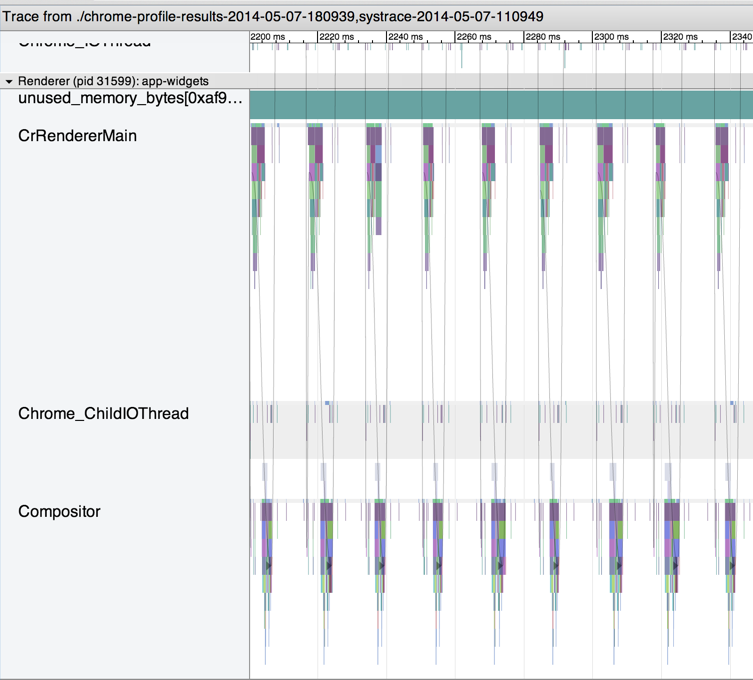Click the teal unused_memory_bytes counter bar
Viewport: 753px width, 680px height.
pos(500,105)
